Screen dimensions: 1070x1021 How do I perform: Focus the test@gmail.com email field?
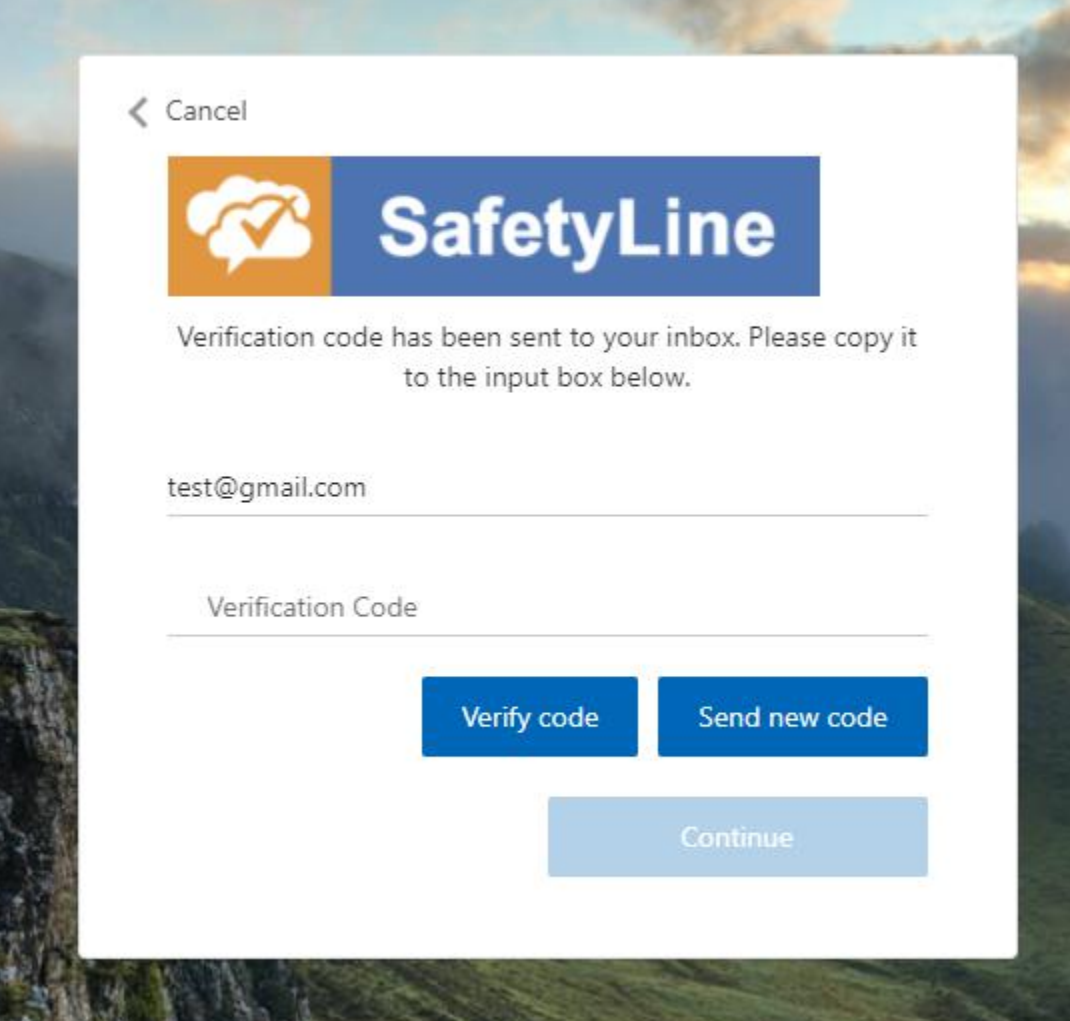[x=547, y=488]
